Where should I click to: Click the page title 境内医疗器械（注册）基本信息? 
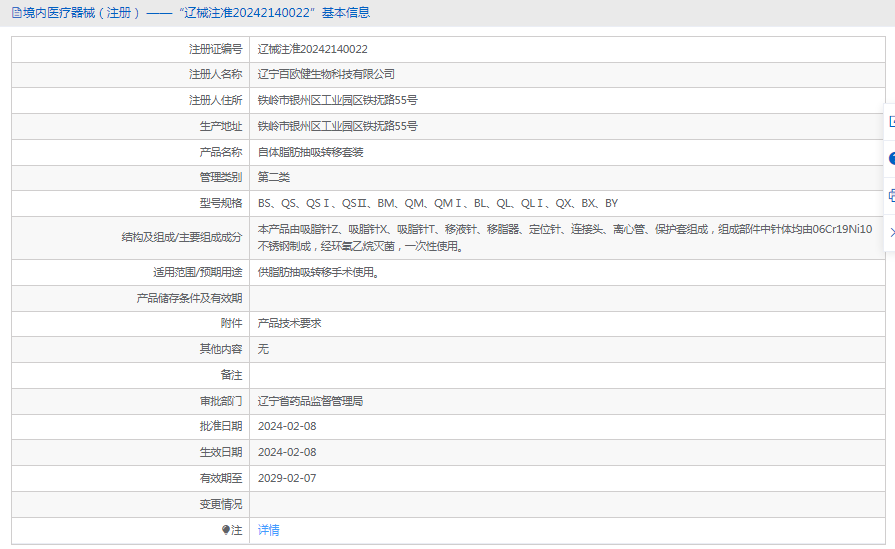pyautogui.click(x=191, y=13)
